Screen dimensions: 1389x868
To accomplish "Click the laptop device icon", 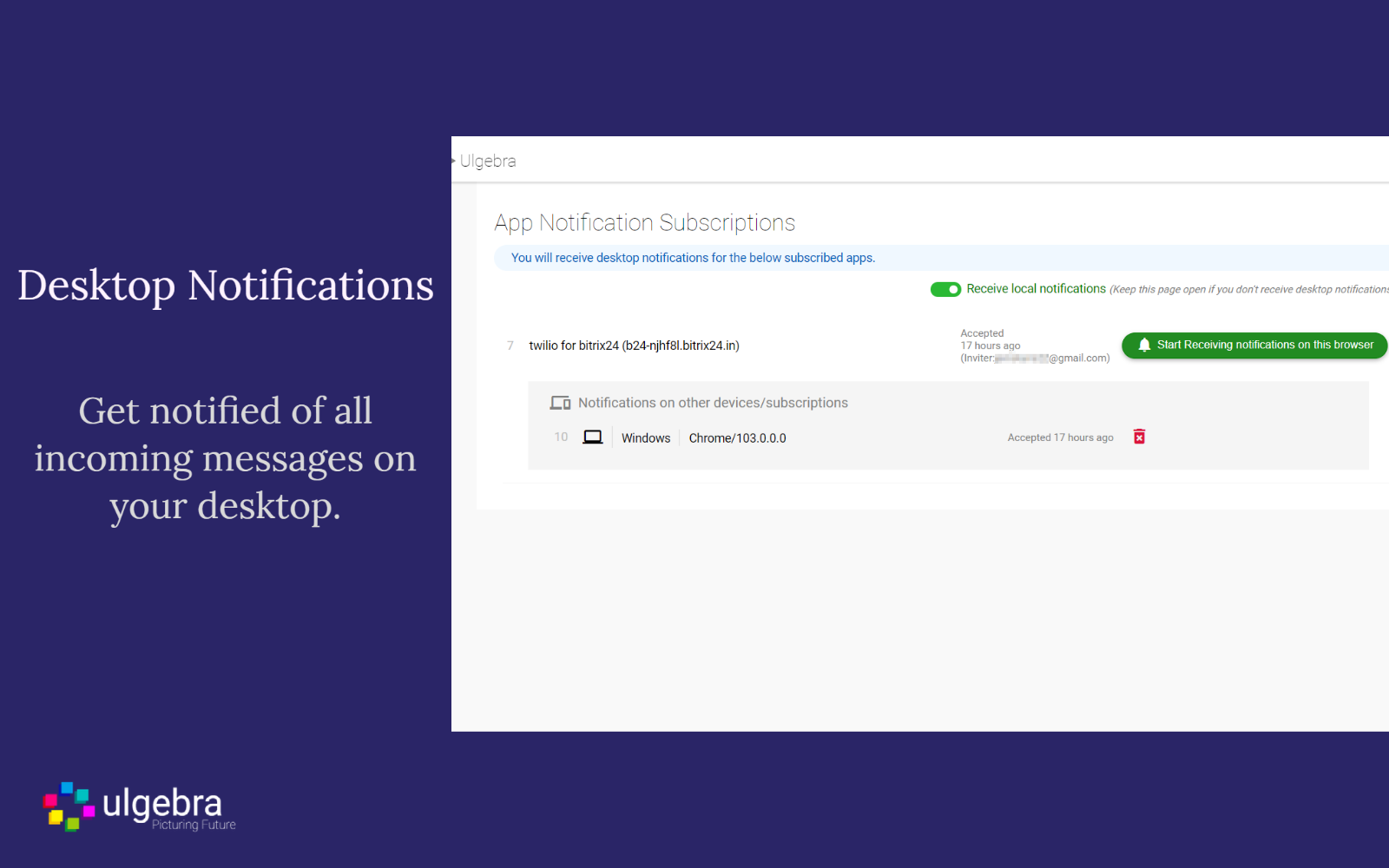I will point(593,437).
